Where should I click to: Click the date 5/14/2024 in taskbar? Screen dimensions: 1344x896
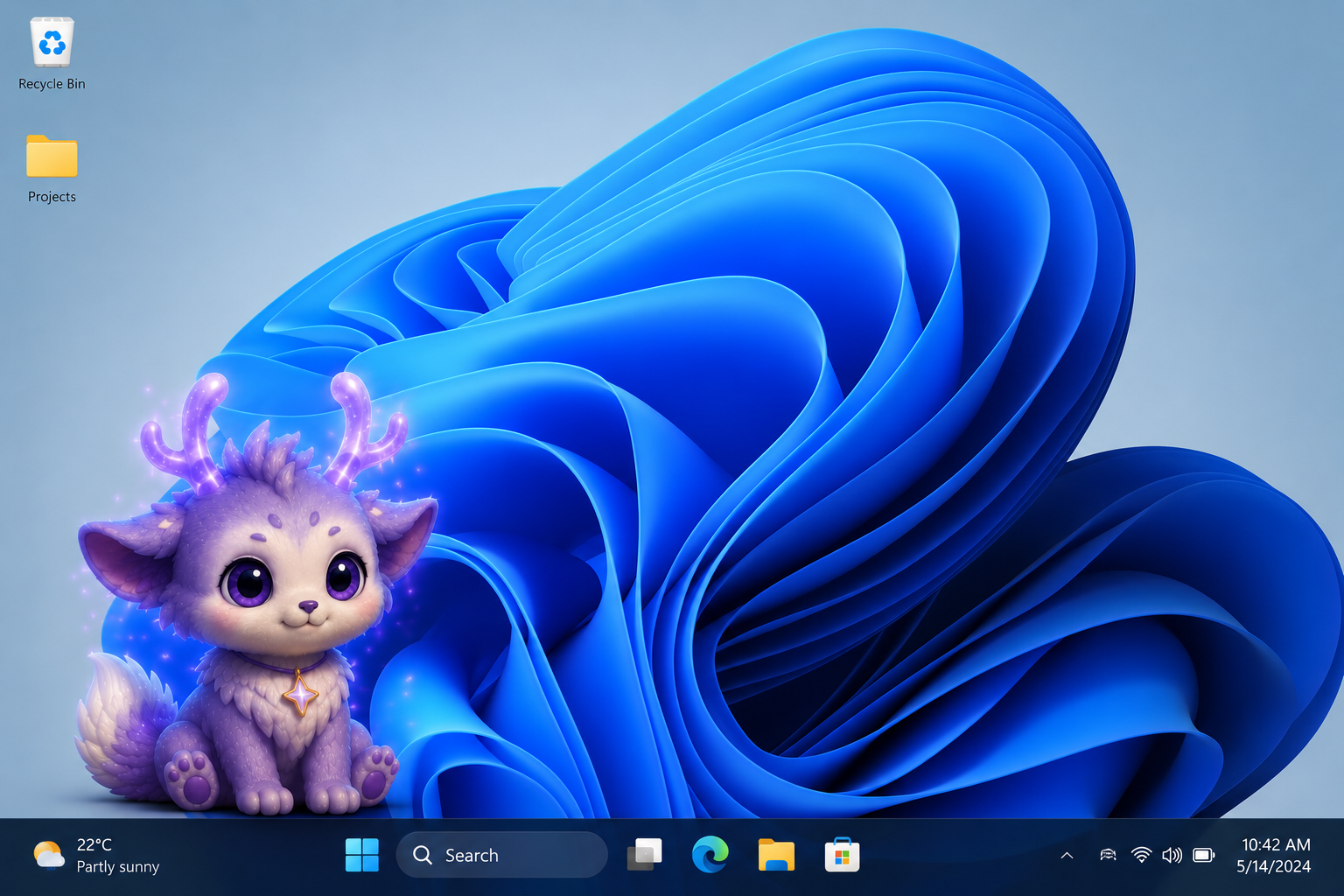(1273, 866)
